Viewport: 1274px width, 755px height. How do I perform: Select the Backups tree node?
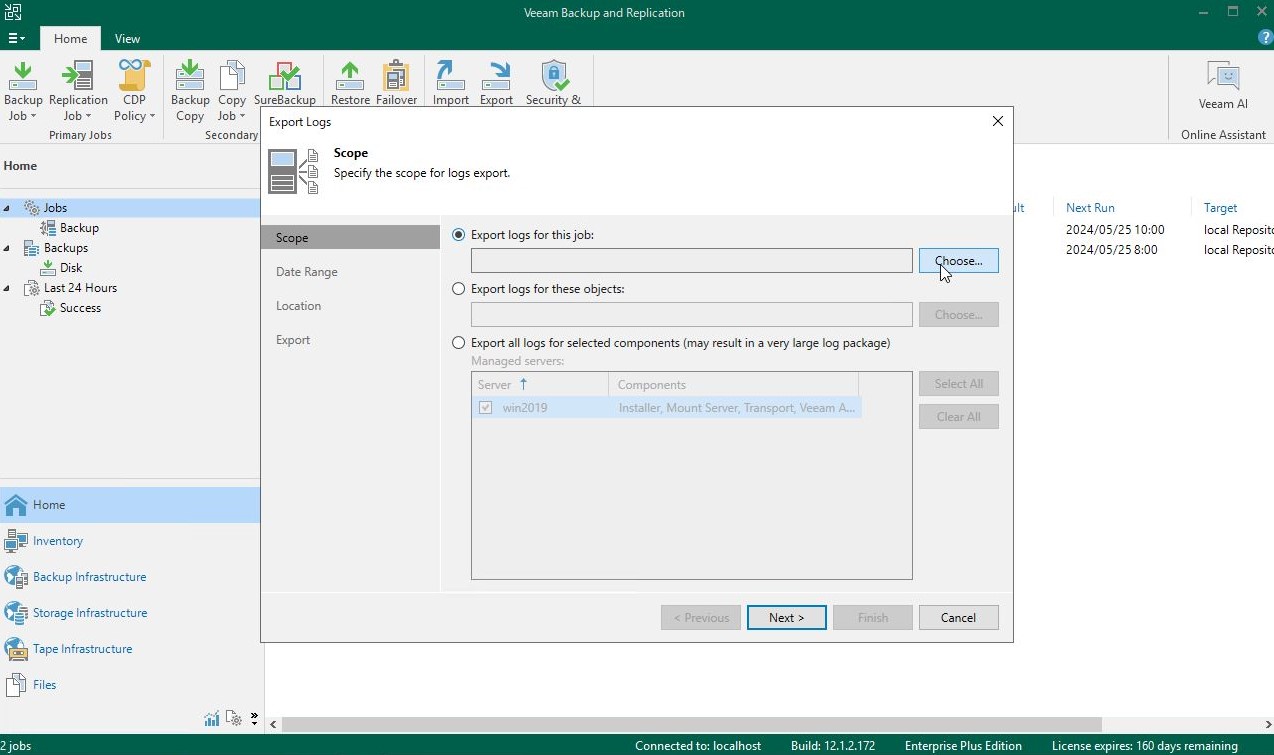click(66, 248)
